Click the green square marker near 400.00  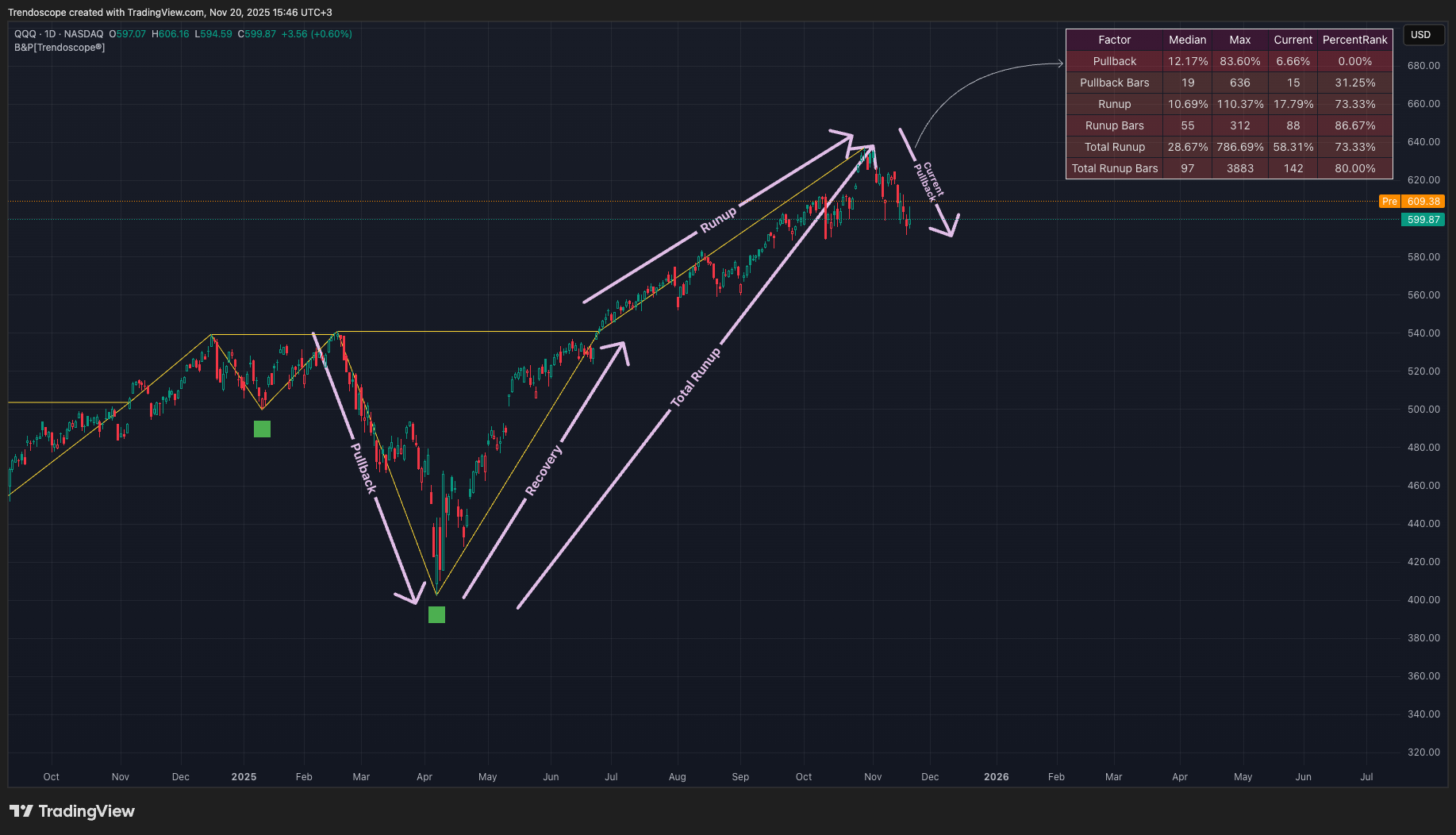[x=436, y=614]
